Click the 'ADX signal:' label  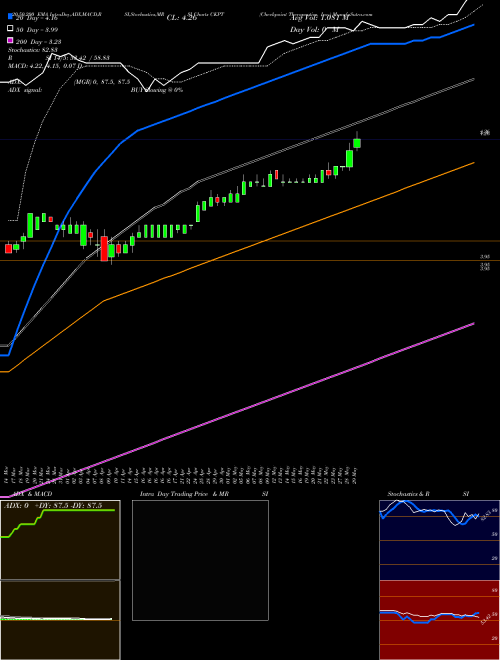(24, 90)
